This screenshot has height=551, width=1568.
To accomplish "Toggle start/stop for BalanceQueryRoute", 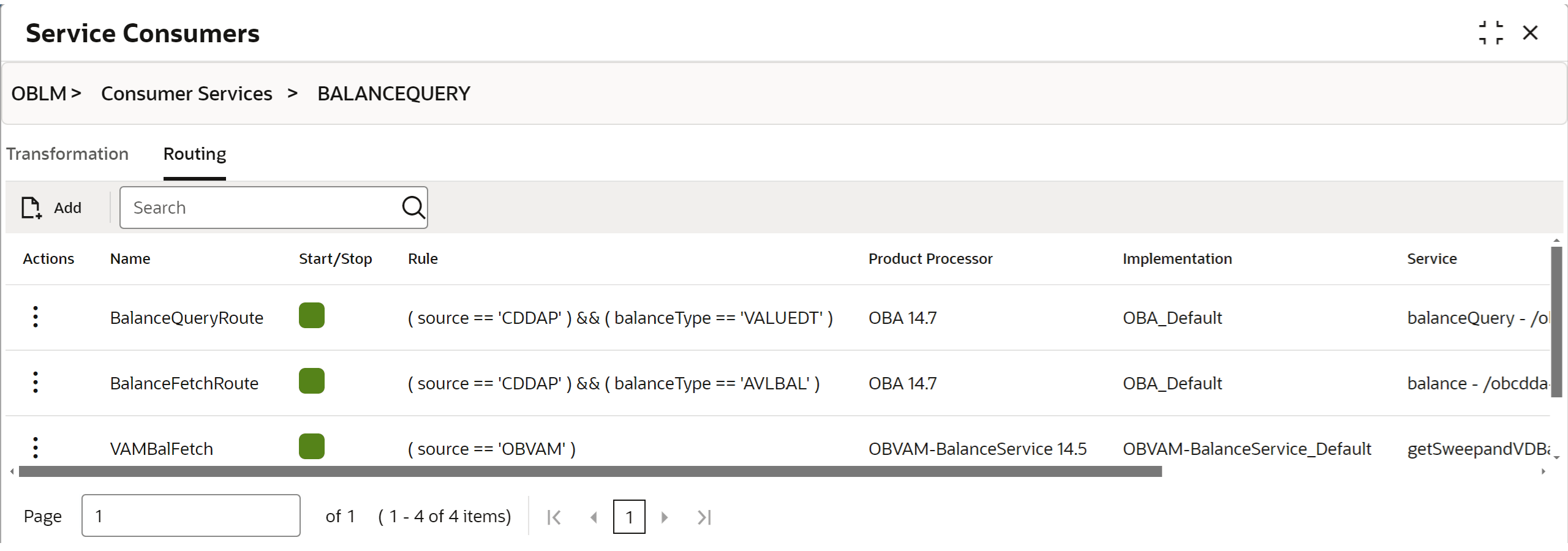I will 312,316.
